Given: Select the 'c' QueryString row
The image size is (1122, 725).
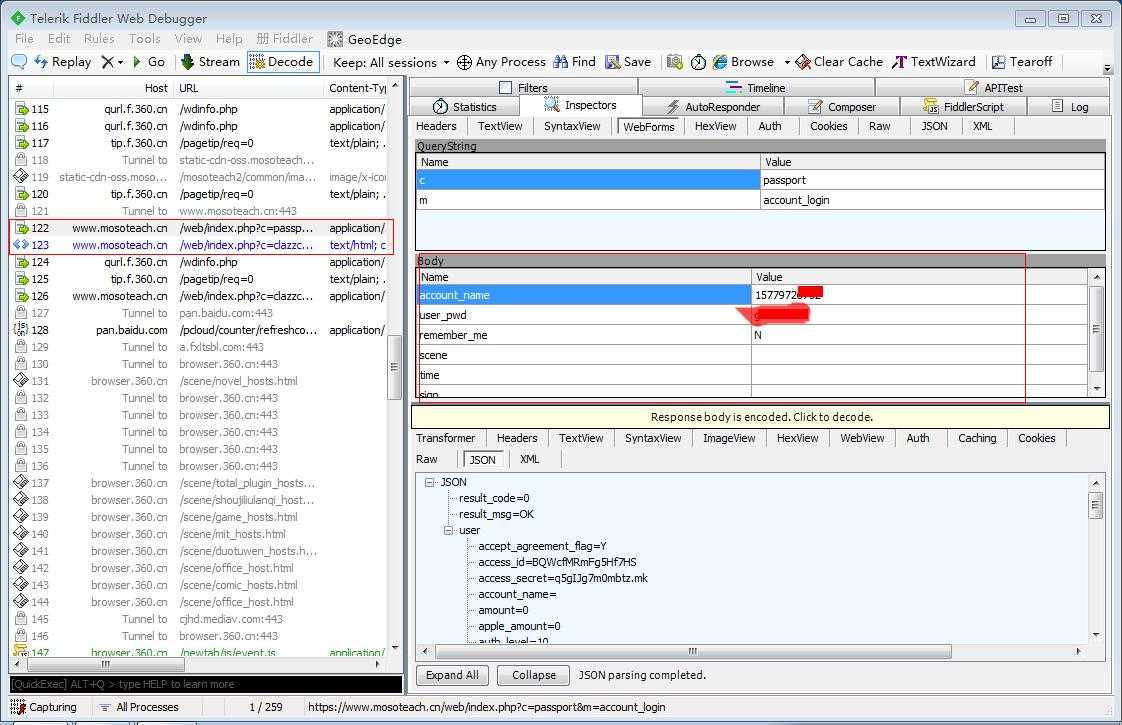Looking at the screenshot, I should 761,180.
